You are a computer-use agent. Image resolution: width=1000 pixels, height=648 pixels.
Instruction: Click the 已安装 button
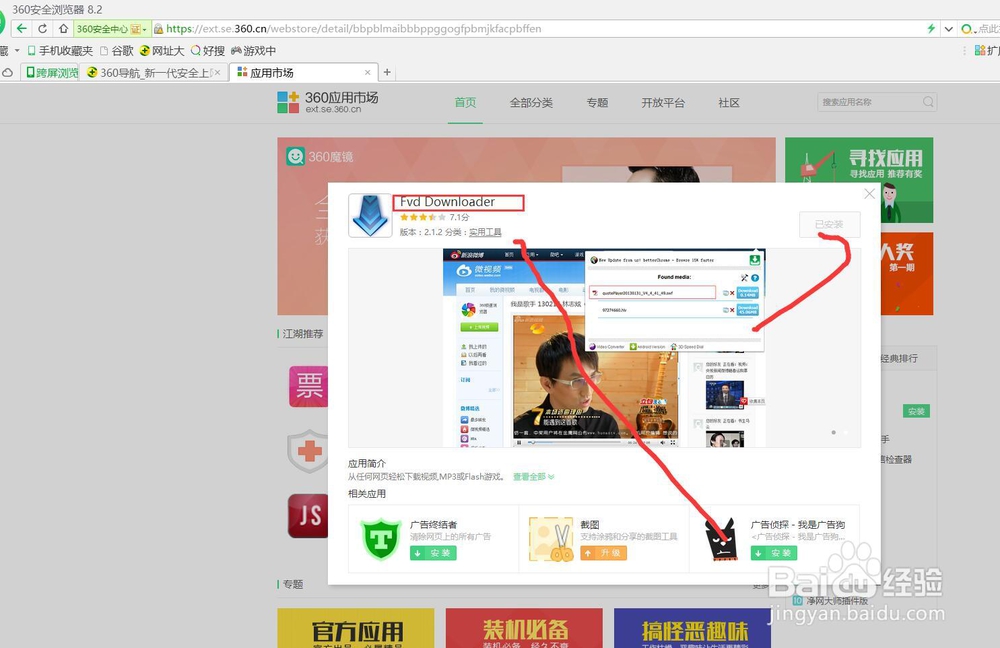[829, 225]
